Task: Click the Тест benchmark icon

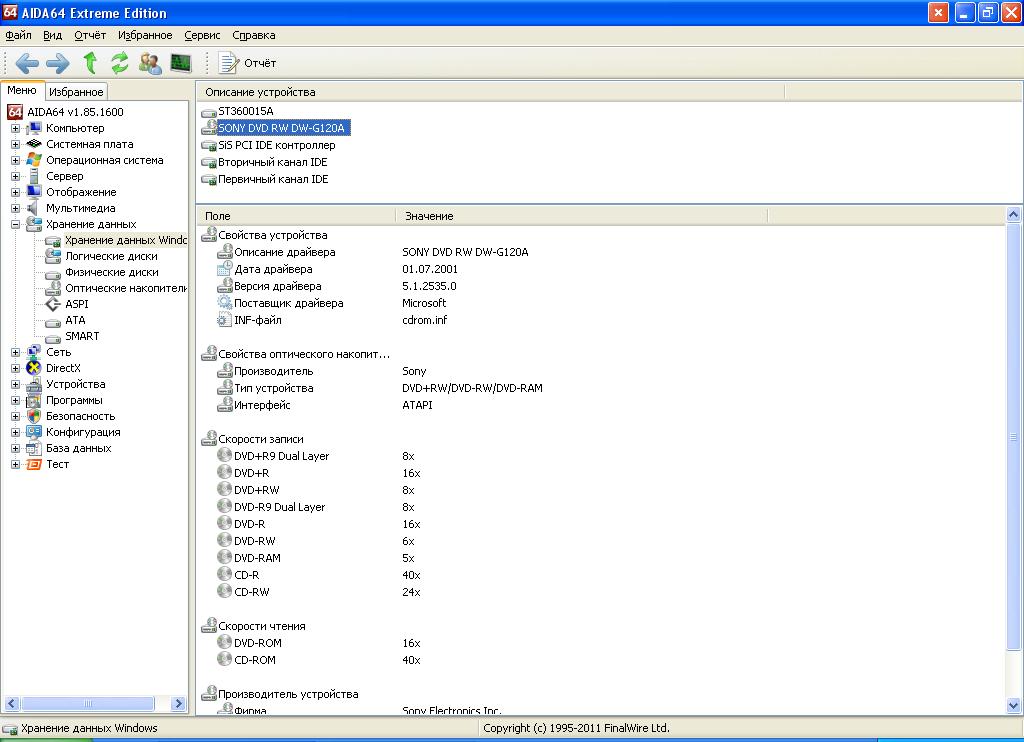Action: point(34,464)
